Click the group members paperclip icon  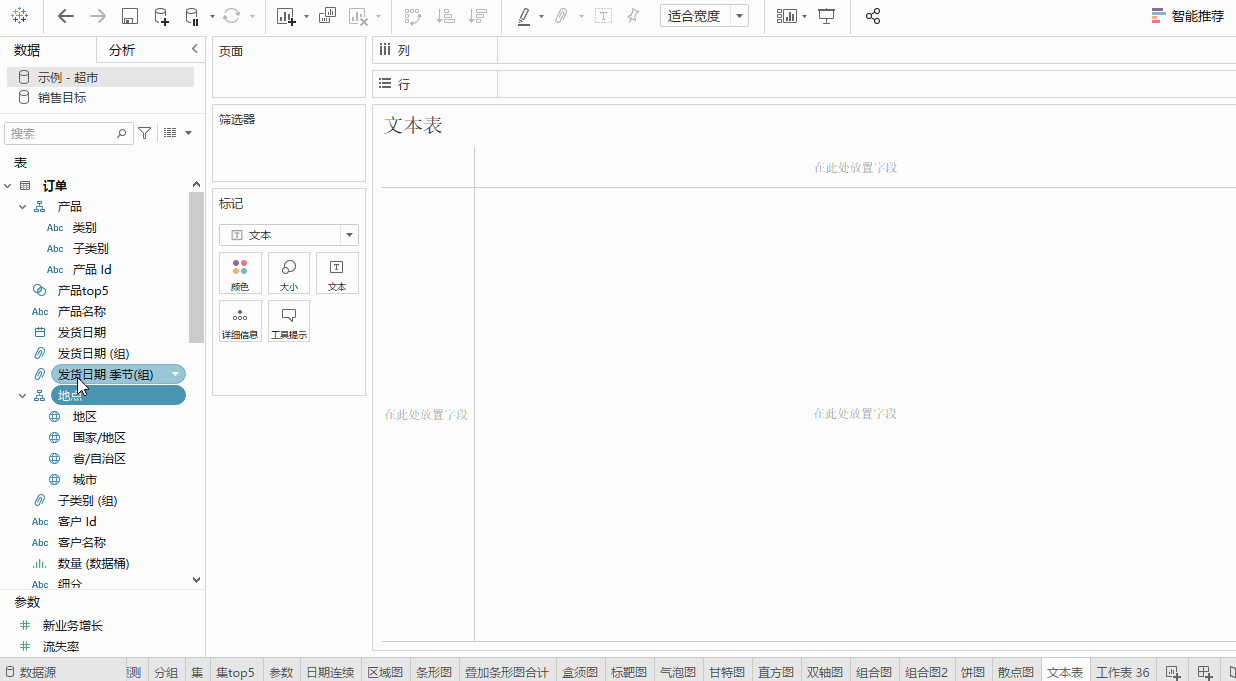pyautogui.click(x=562, y=16)
